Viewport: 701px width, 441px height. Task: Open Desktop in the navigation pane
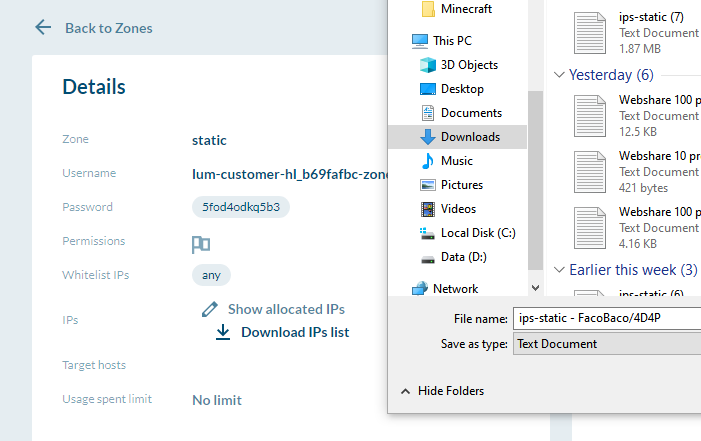pos(462,89)
